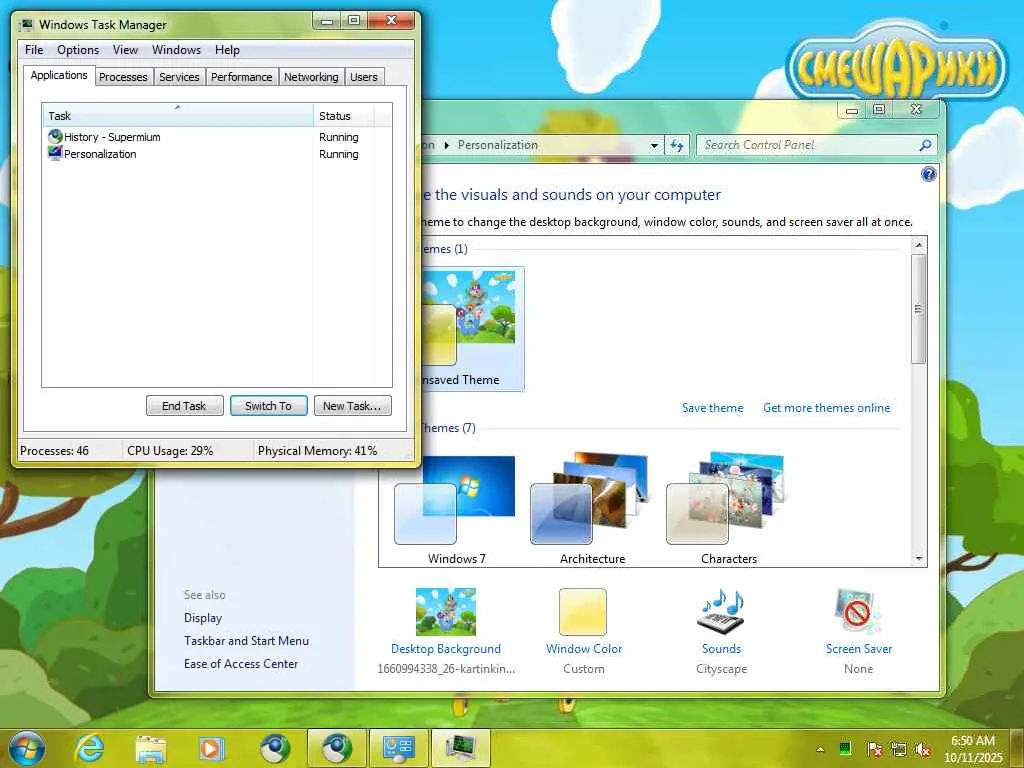Click the Supermium icon in task list

coord(55,136)
